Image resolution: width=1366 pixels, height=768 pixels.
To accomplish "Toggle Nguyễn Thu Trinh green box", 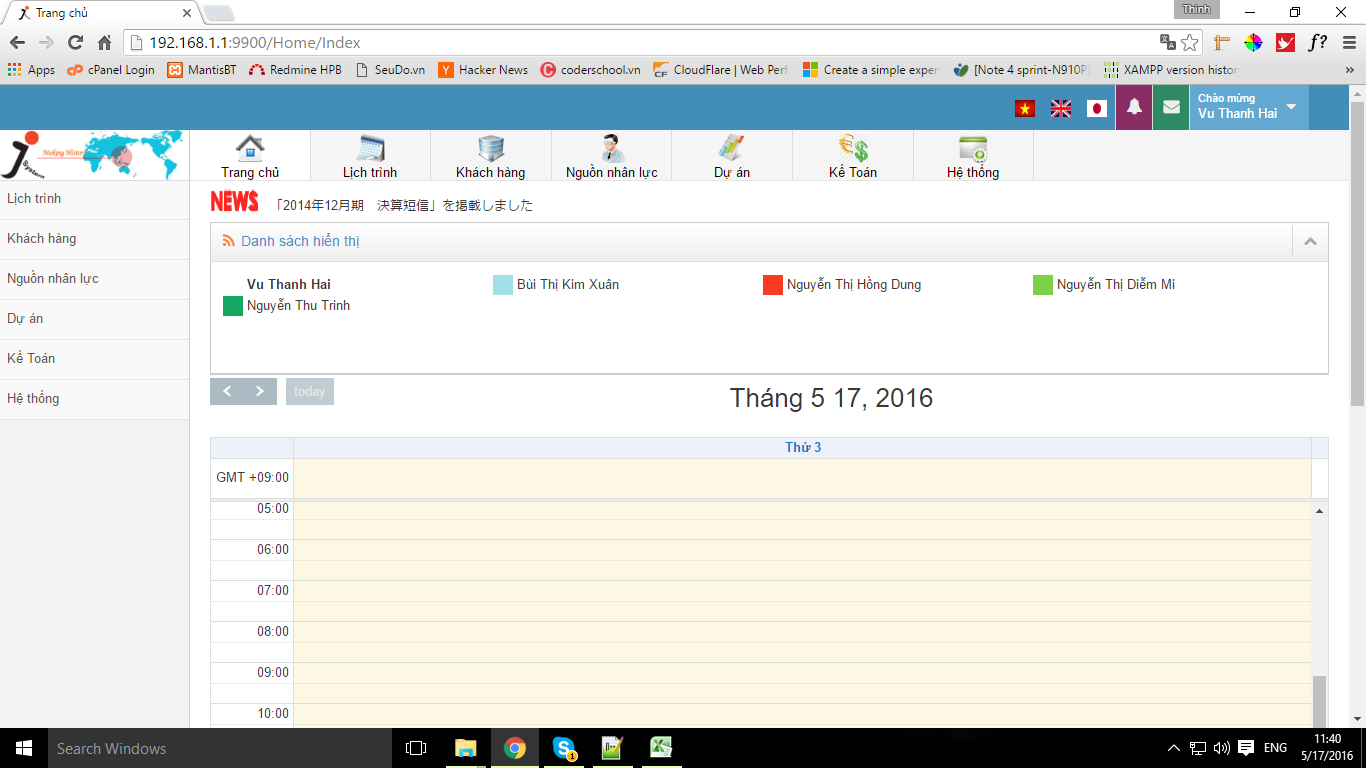I will click(x=233, y=306).
